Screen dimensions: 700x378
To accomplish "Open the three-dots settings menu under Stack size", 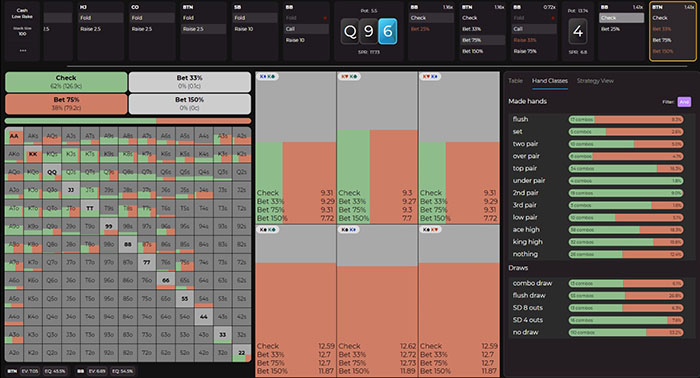I will pos(22,50).
